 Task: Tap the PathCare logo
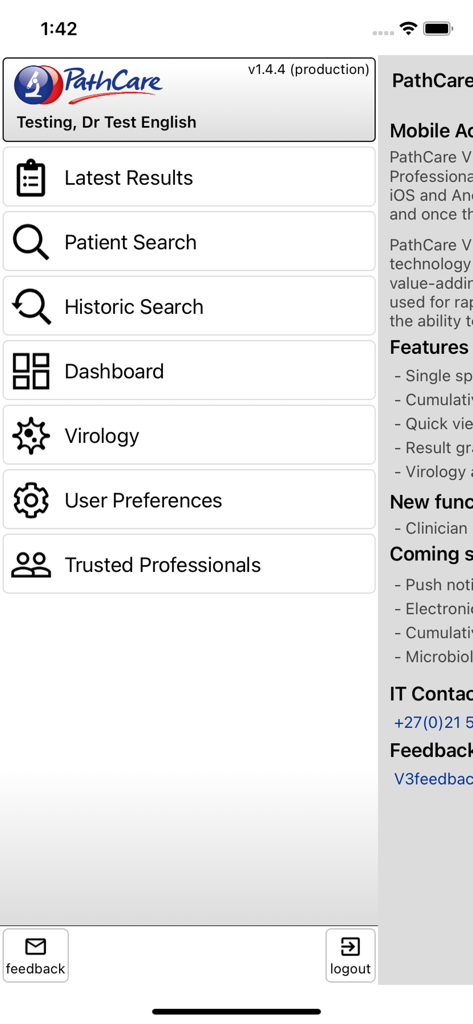(88, 85)
